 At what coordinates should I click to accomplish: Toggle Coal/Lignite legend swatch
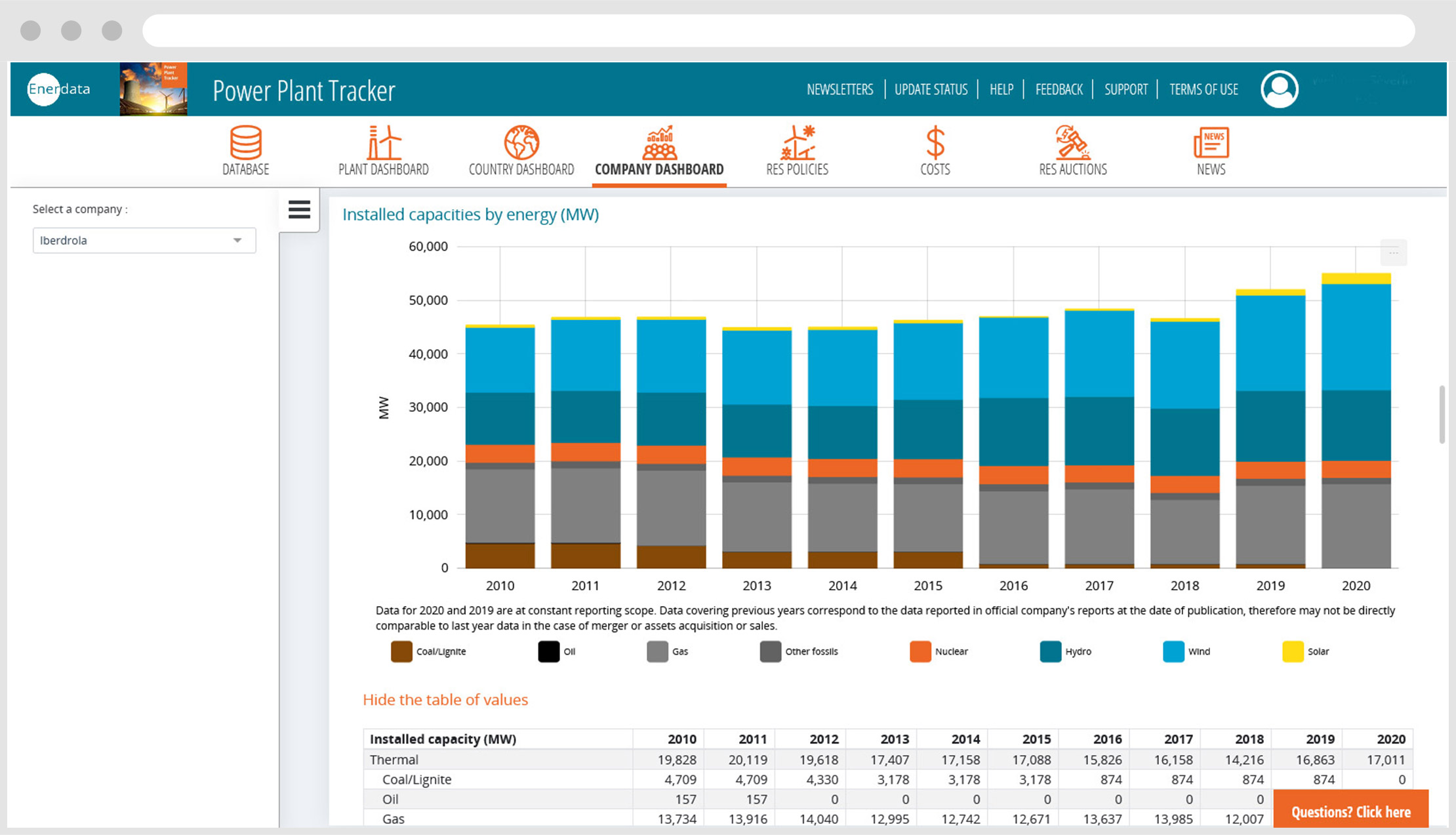(x=401, y=651)
